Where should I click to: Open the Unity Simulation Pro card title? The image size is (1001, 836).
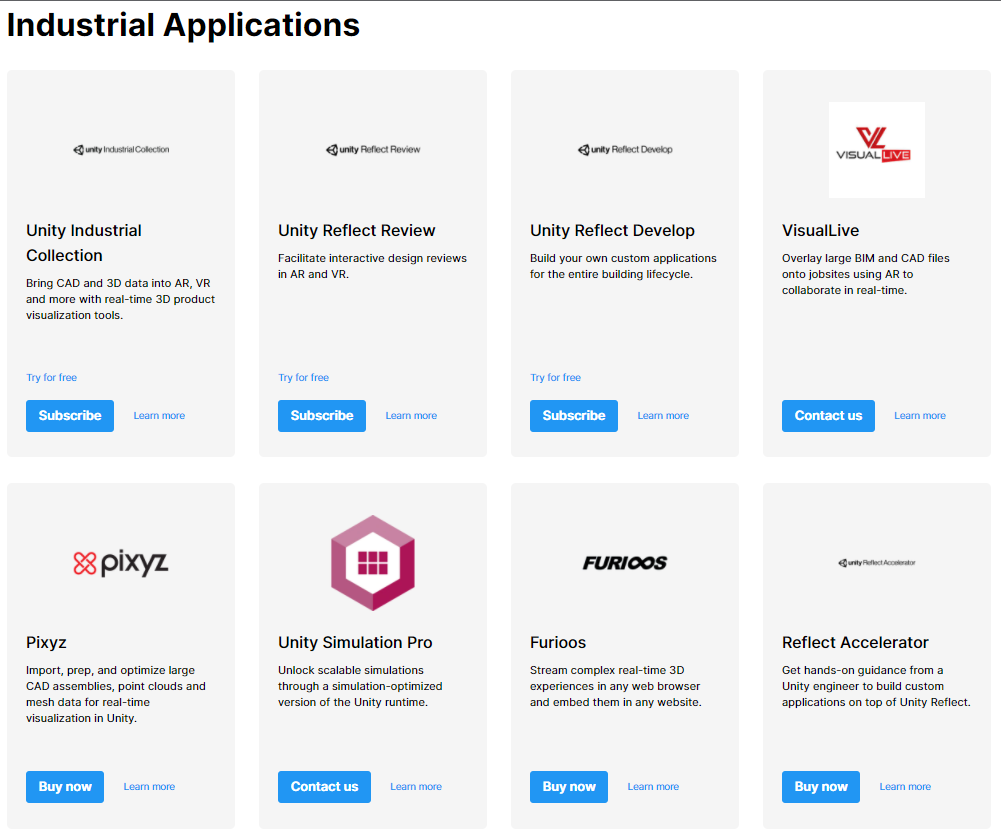[x=355, y=643]
